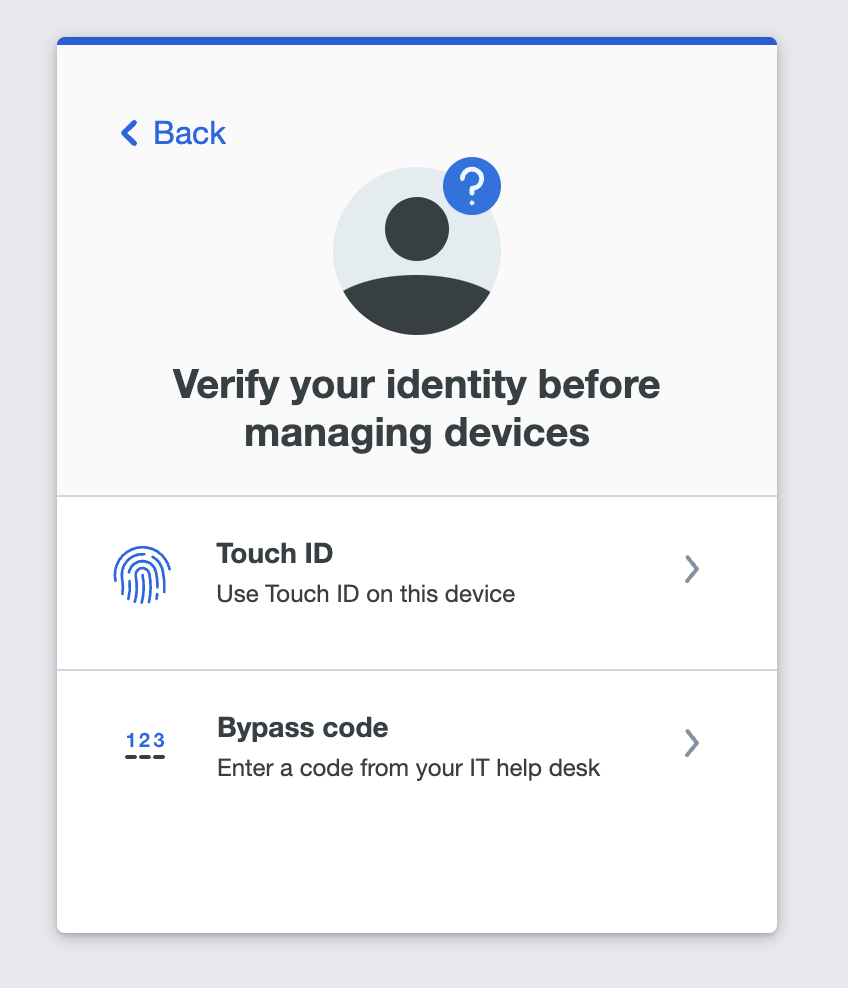Go back using the Back link text
The image size is (848, 988).
(x=190, y=133)
